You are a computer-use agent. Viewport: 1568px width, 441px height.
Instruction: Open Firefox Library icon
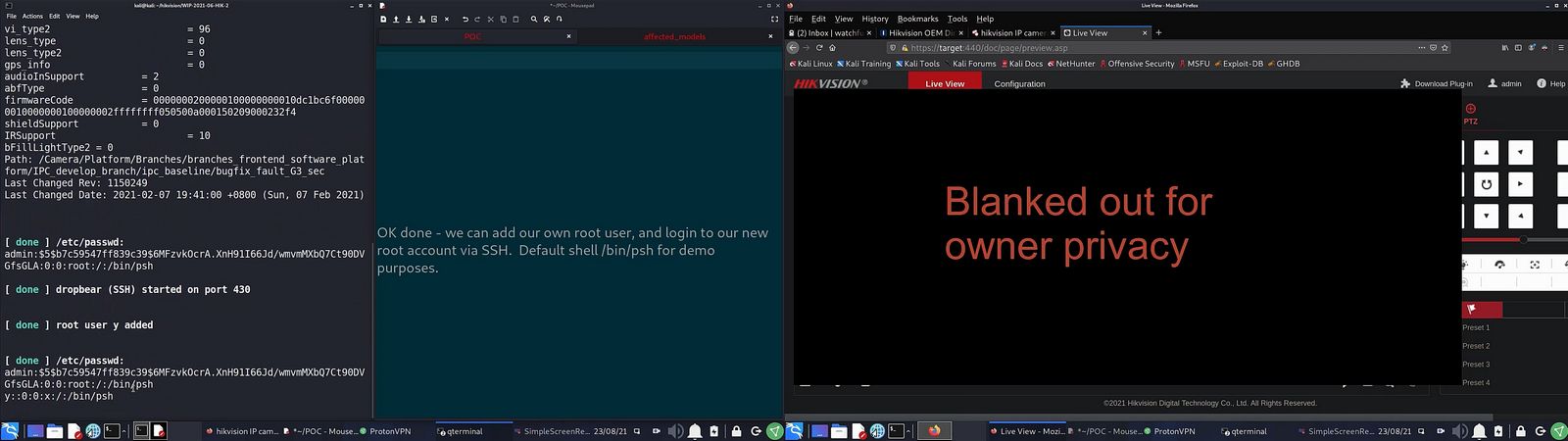(x=1505, y=47)
